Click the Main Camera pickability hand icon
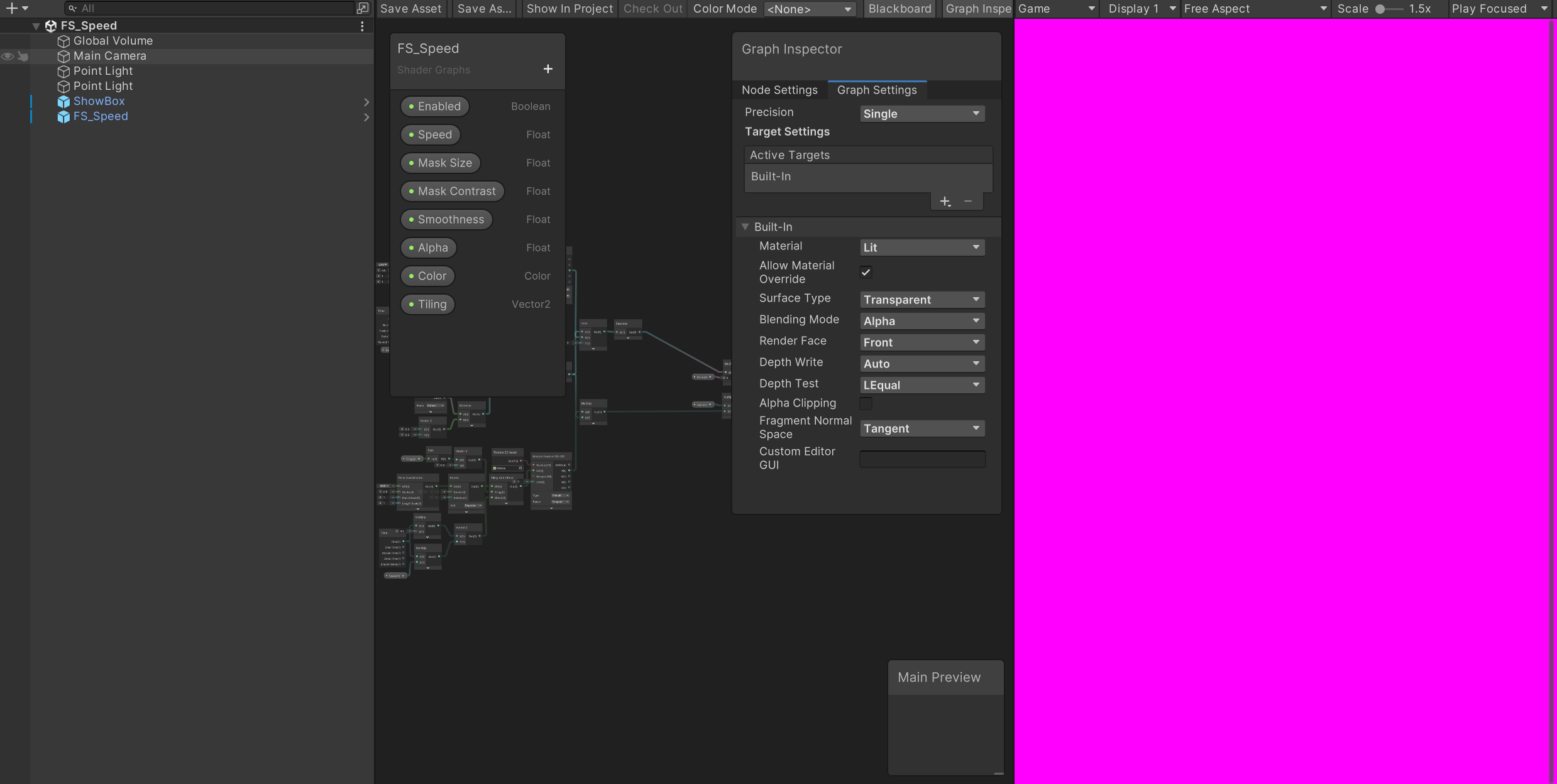 [23, 56]
